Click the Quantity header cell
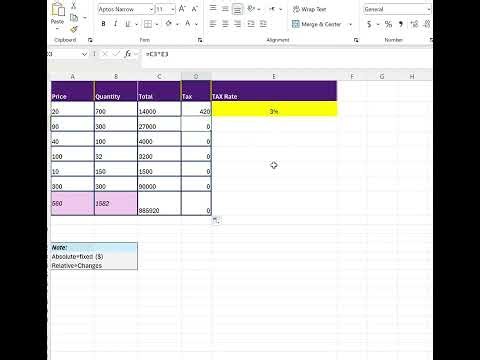The image size is (480, 360). click(x=116, y=91)
